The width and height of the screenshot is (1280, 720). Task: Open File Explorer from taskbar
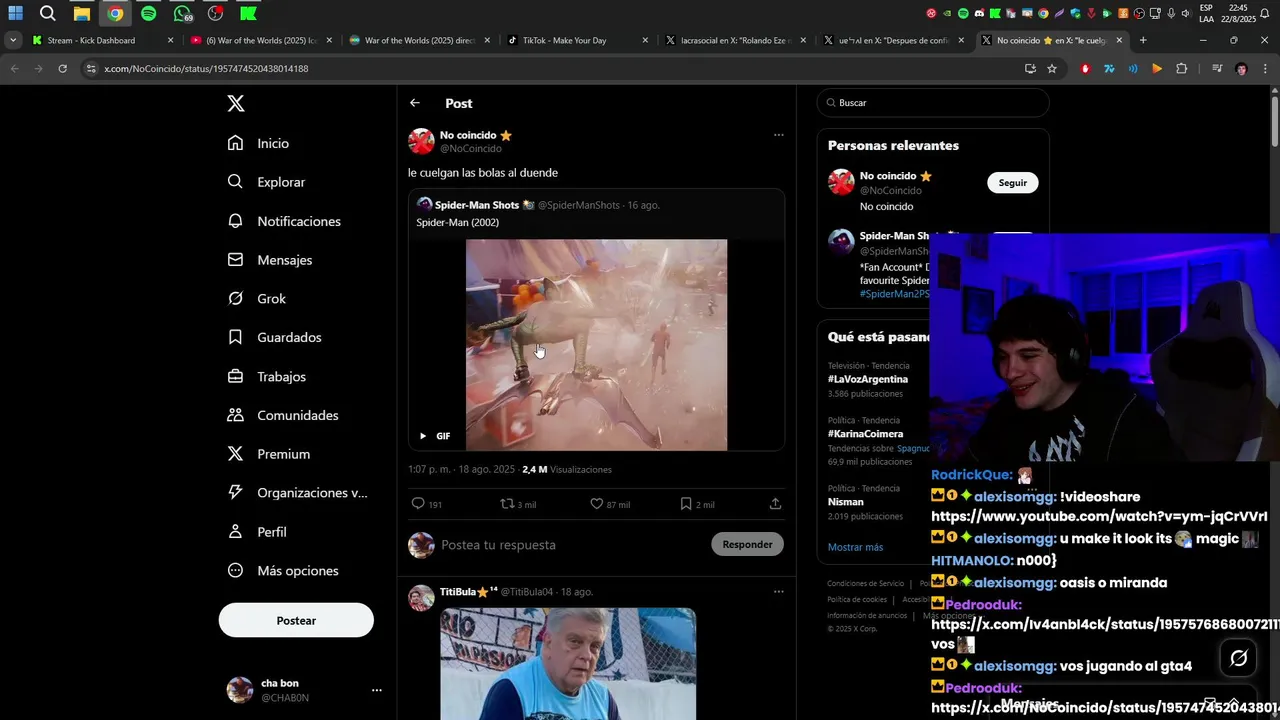click(82, 13)
